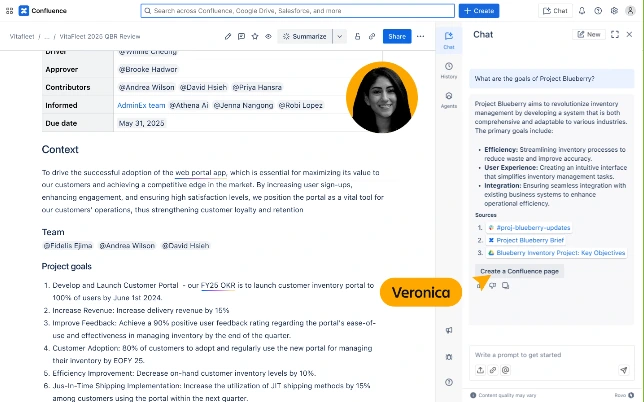This screenshot has width=644, height=402.
Task: Click the AdminEx team link
Action: (141, 106)
